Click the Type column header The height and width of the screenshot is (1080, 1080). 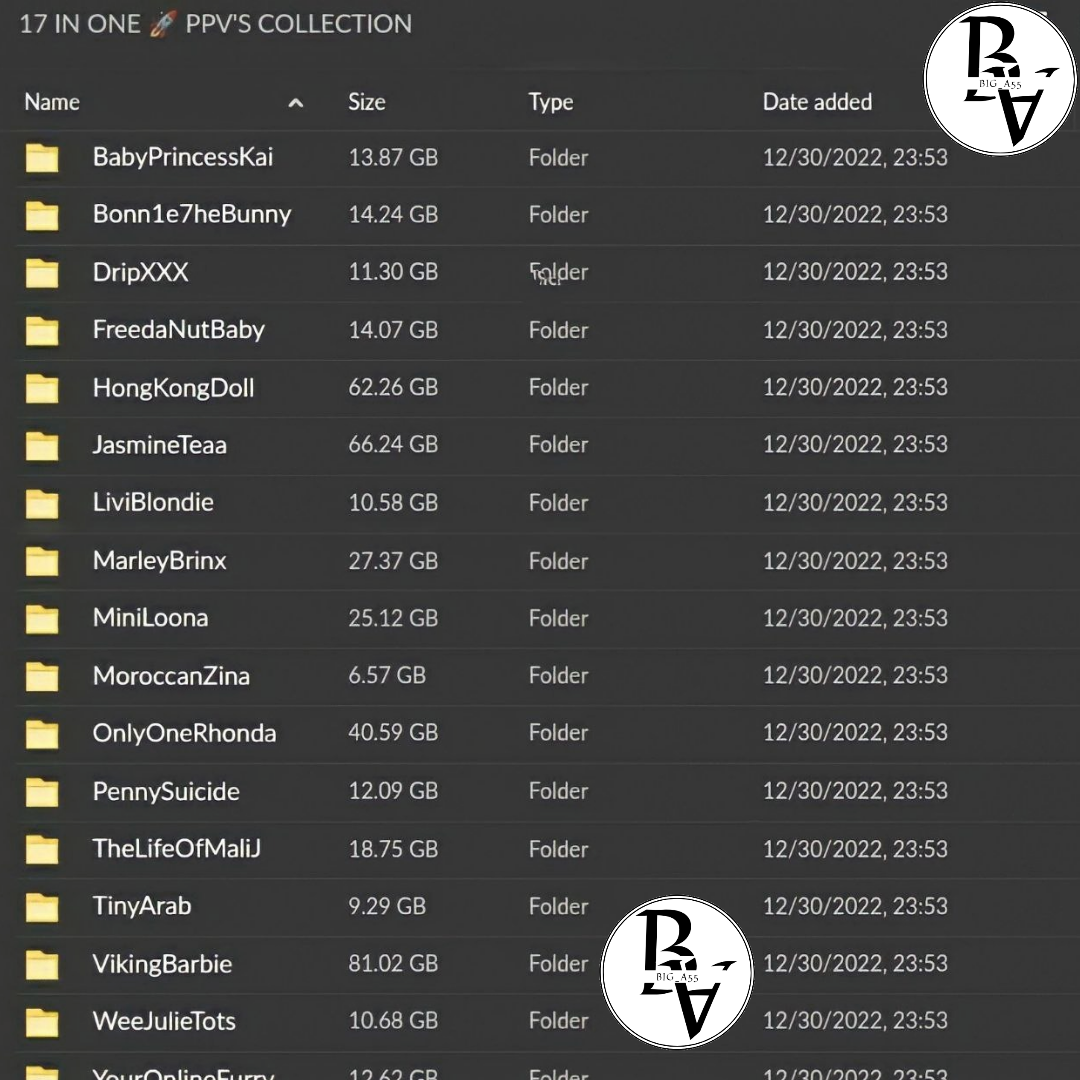click(550, 102)
